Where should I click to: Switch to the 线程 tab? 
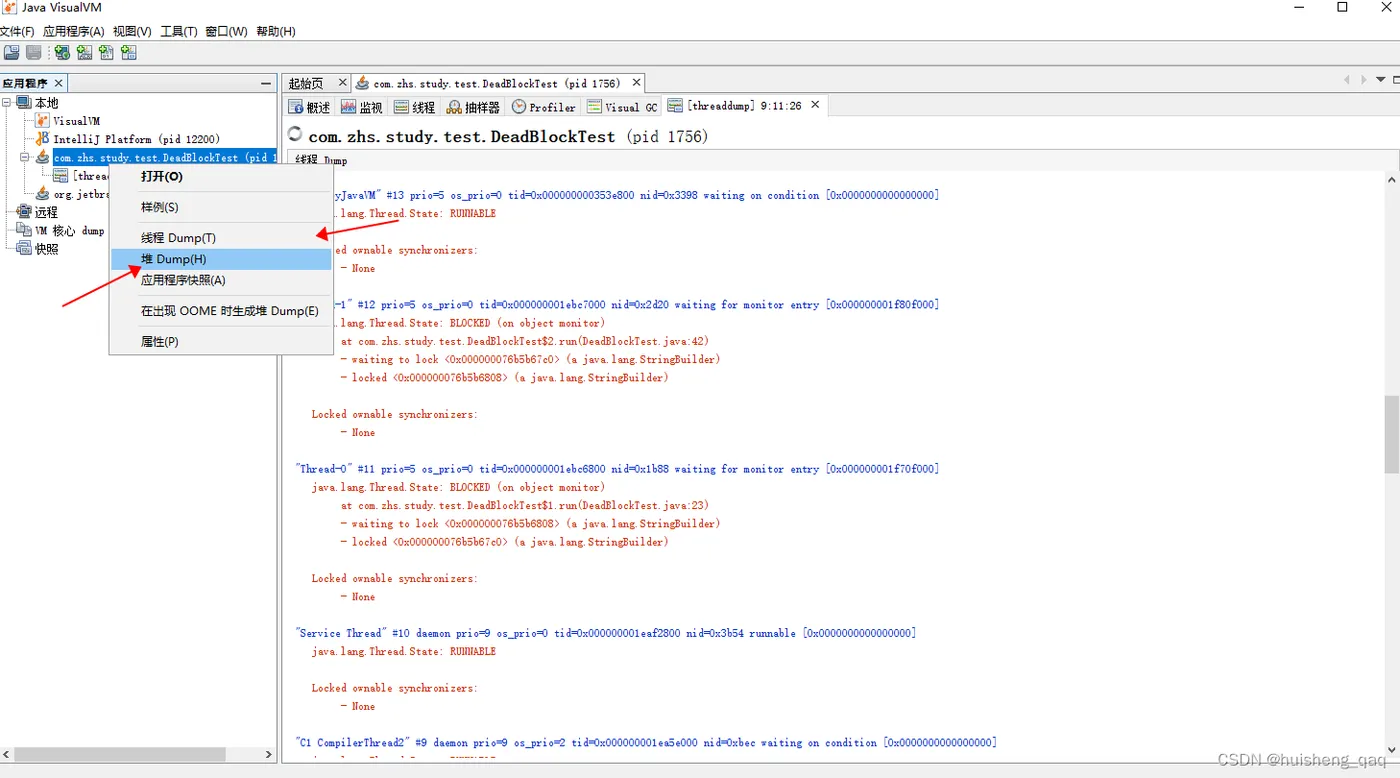(415, 107)
